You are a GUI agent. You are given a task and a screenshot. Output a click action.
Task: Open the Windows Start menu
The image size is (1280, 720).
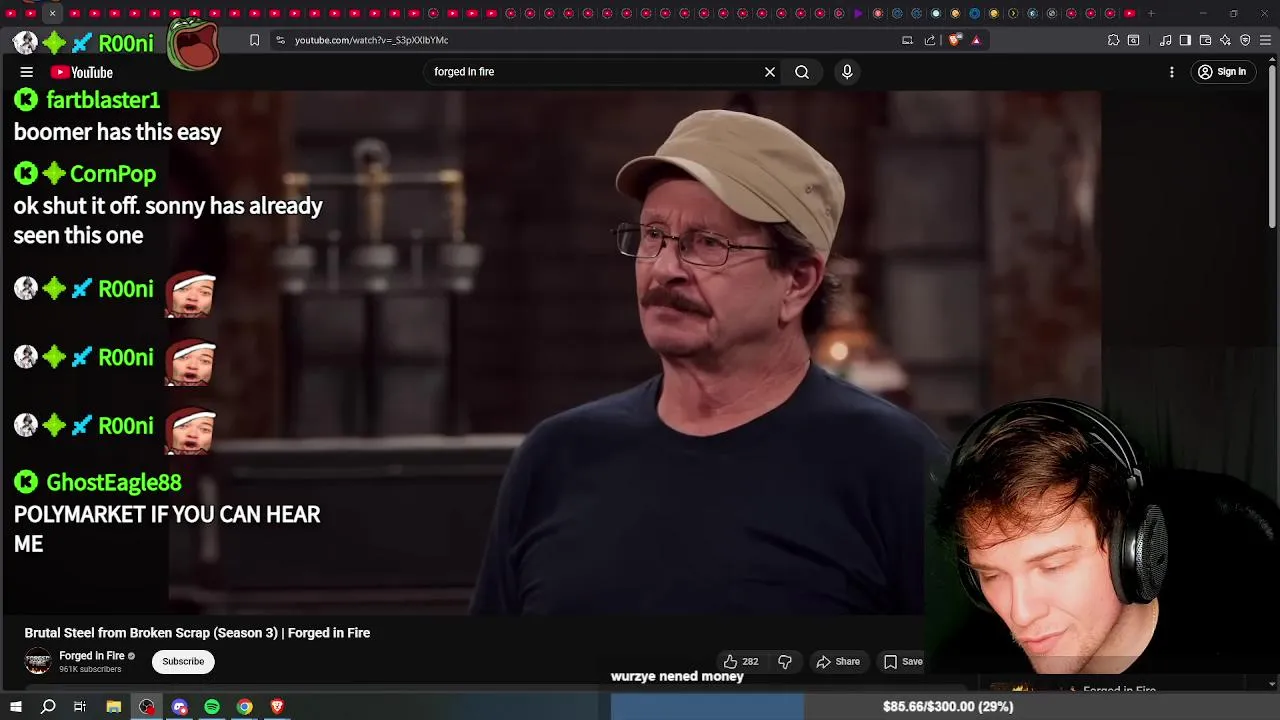tap(16, 706)
